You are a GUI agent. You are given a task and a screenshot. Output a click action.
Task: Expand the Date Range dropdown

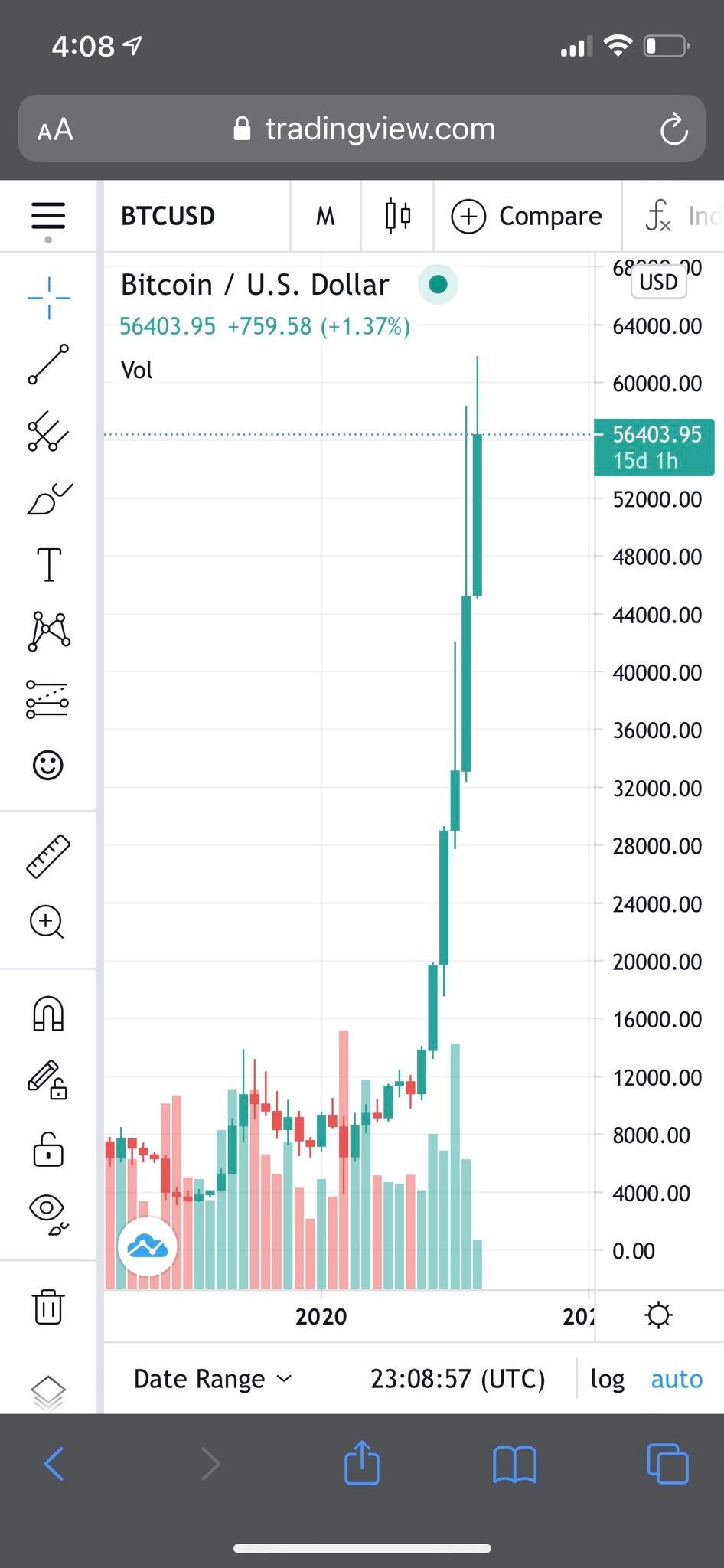[x=213, y=1379]
